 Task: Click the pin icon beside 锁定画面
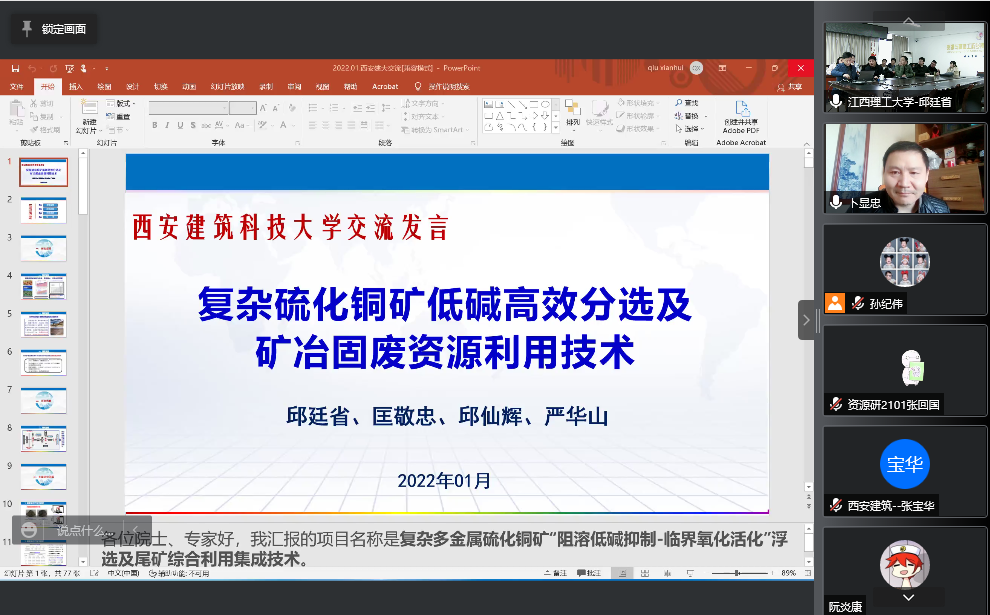(26, 29)
